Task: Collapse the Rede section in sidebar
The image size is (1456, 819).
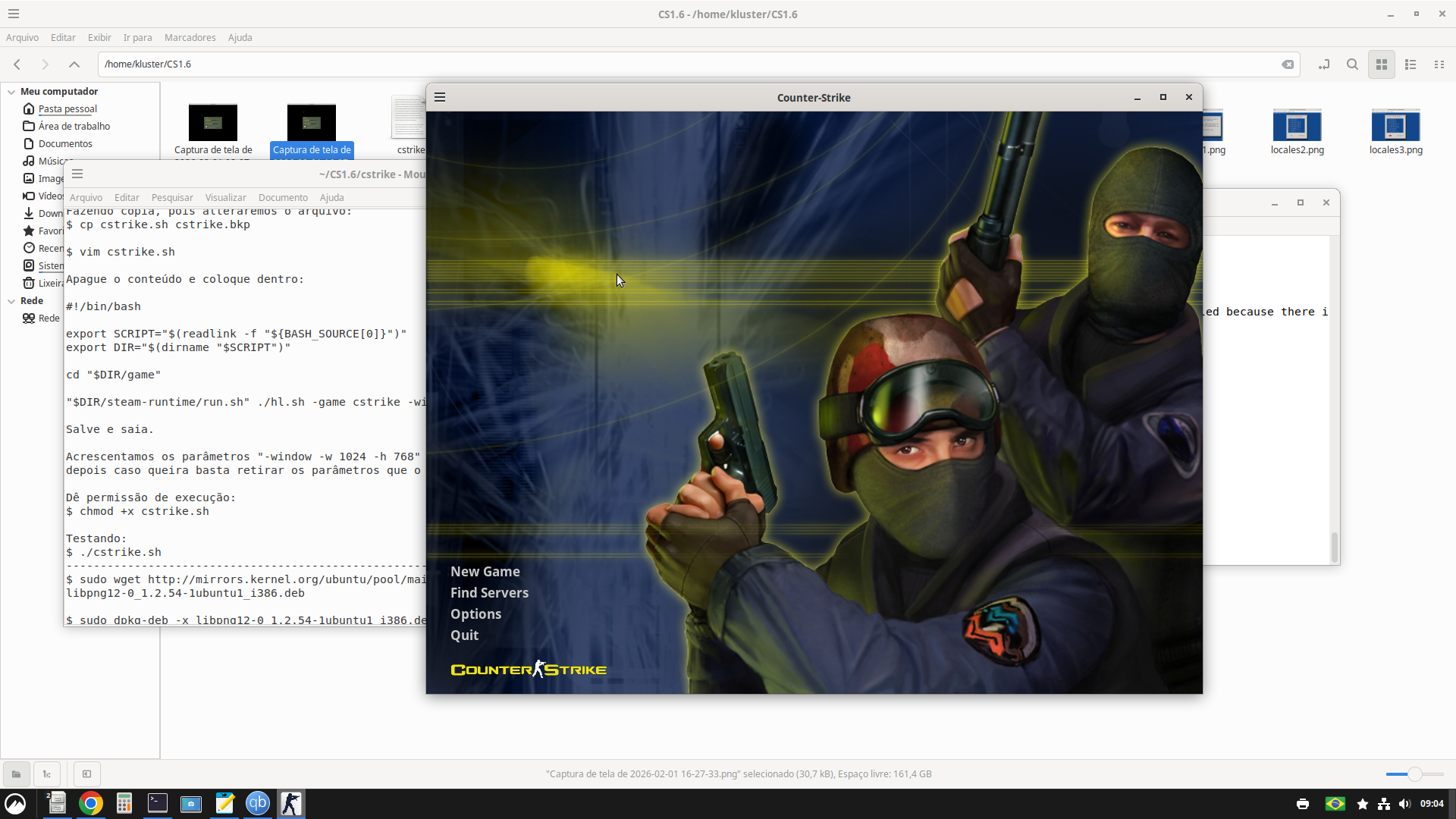Action: (11, 301)
